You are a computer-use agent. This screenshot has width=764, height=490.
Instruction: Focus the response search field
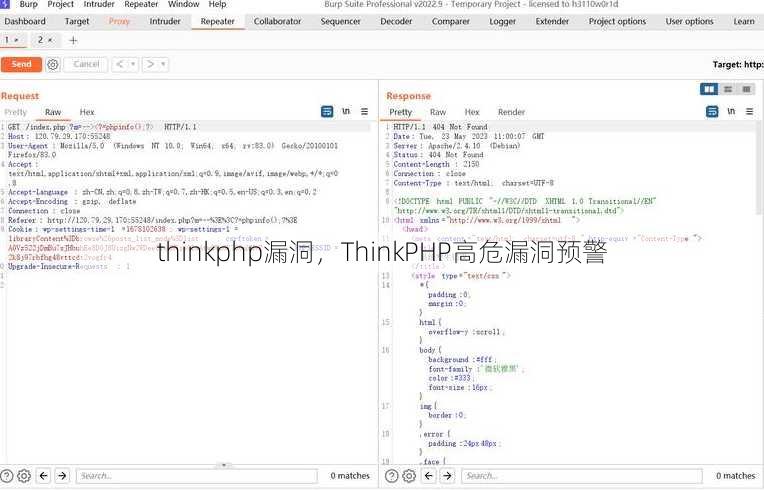tap(582, 476)
